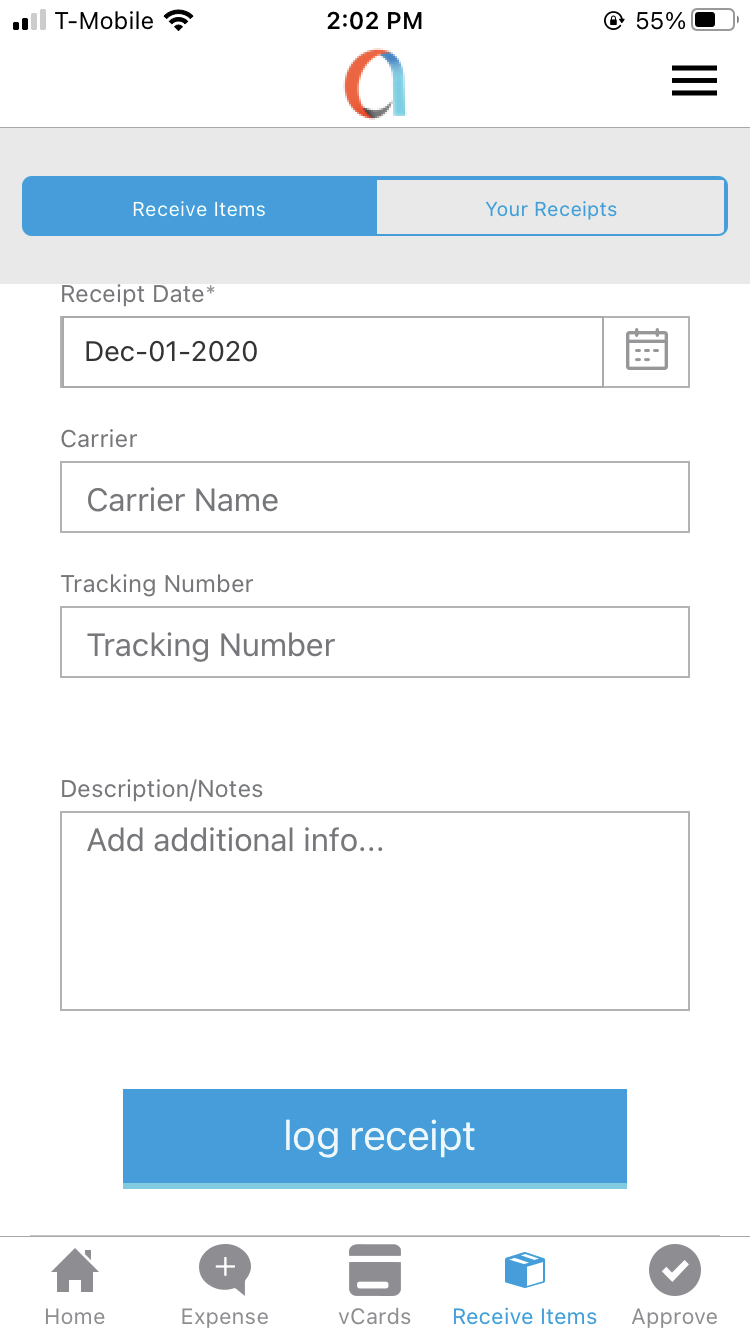This screenshot has height=1334, width=750.
Task: Tap the Description/Notes field label
Action: coord(162,789)
